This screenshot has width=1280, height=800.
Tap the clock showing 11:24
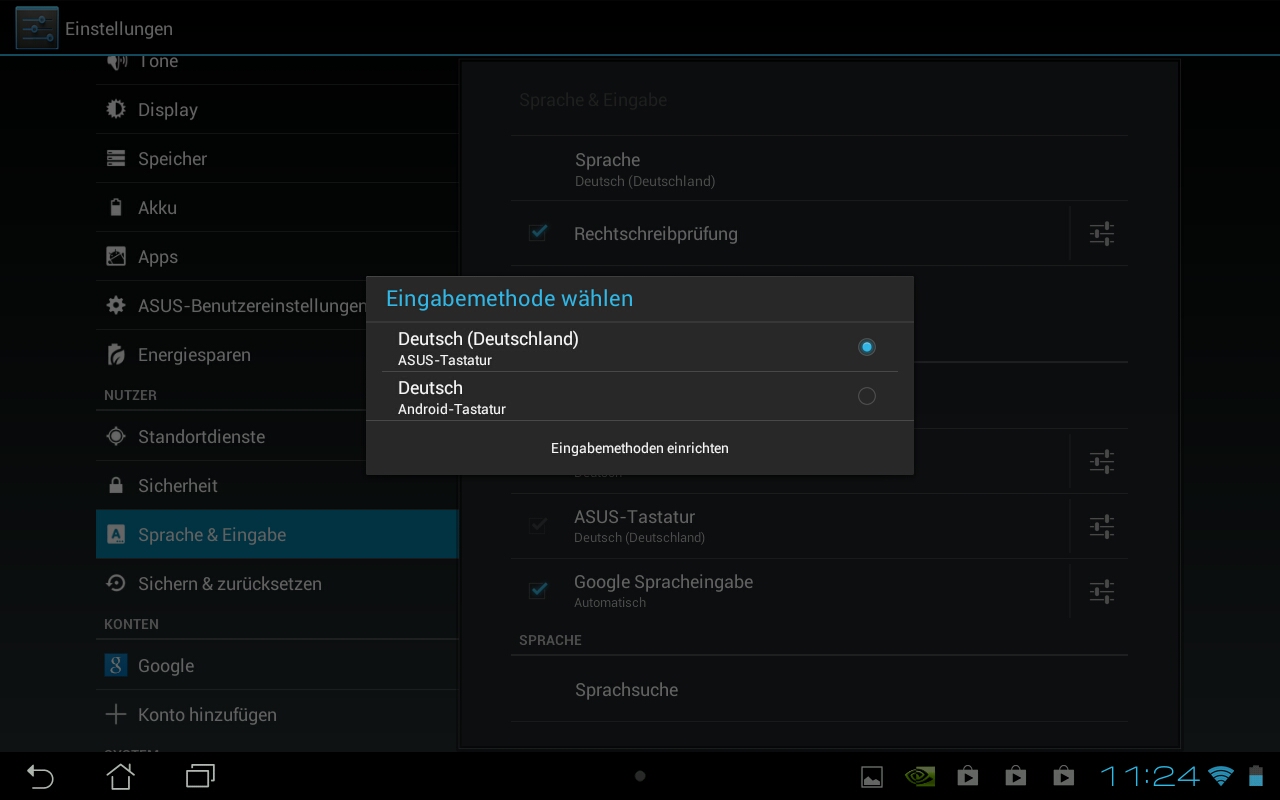(1150, 776)
